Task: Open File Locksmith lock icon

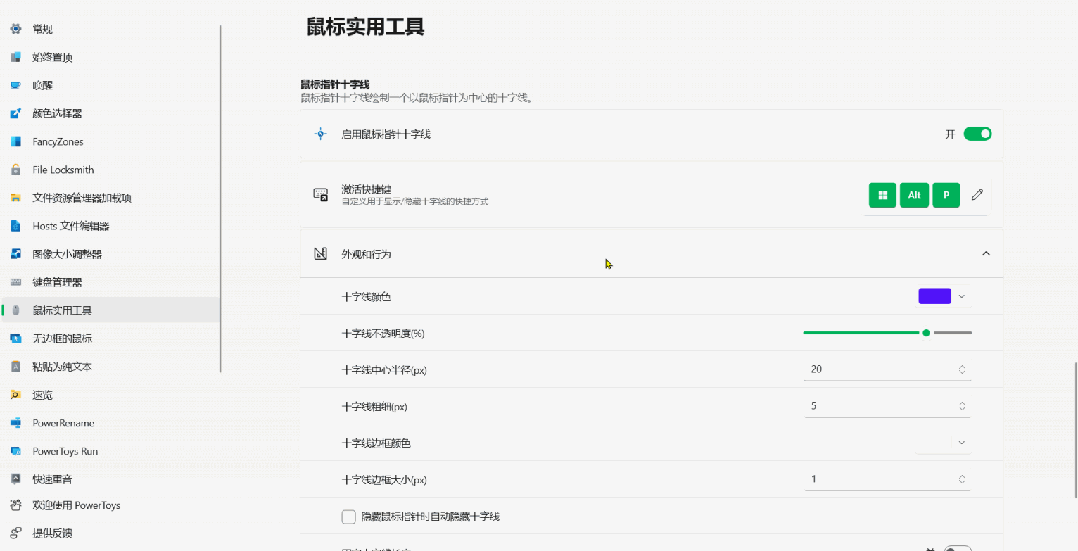Action: [16, 170]
